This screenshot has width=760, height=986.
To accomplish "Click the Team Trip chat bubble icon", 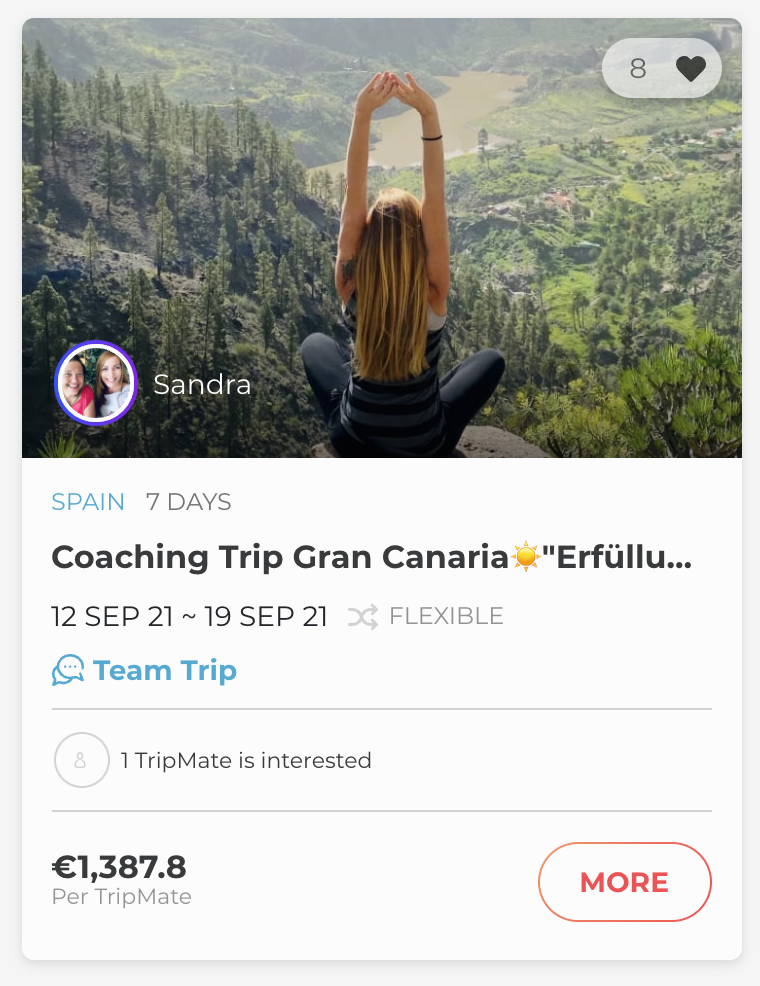I will pos(68,670).
